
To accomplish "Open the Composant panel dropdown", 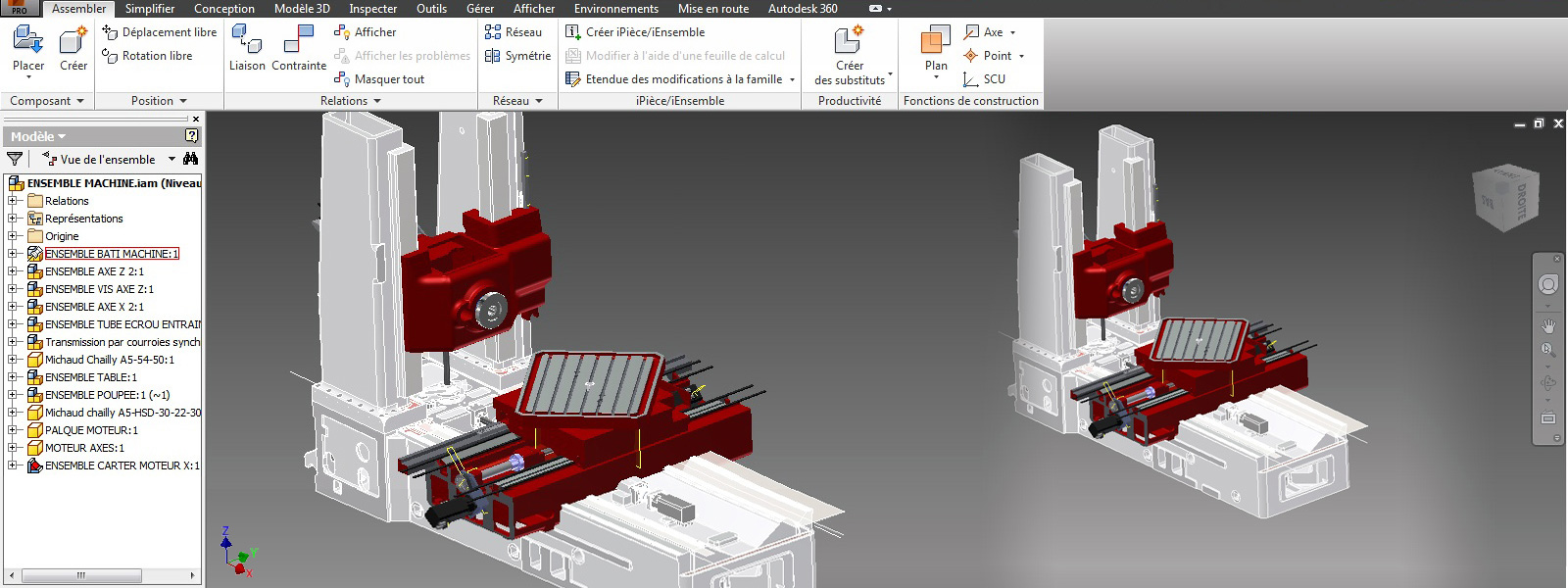I will tap(80, 101).
